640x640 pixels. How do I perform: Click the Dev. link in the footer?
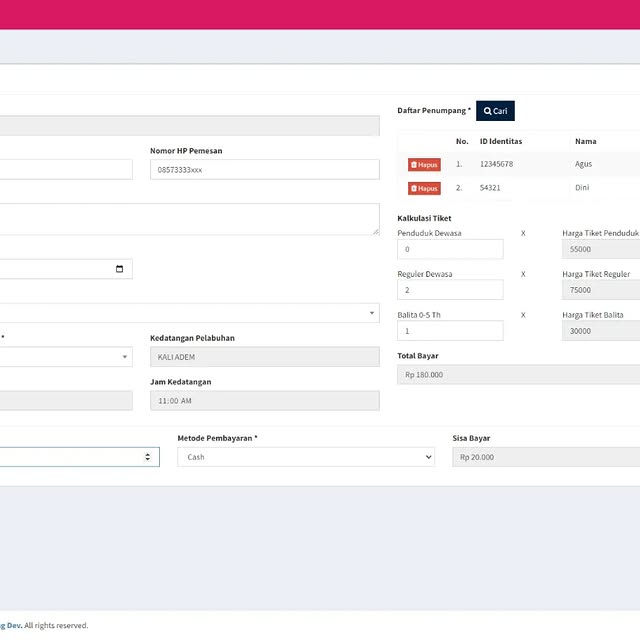14,625
